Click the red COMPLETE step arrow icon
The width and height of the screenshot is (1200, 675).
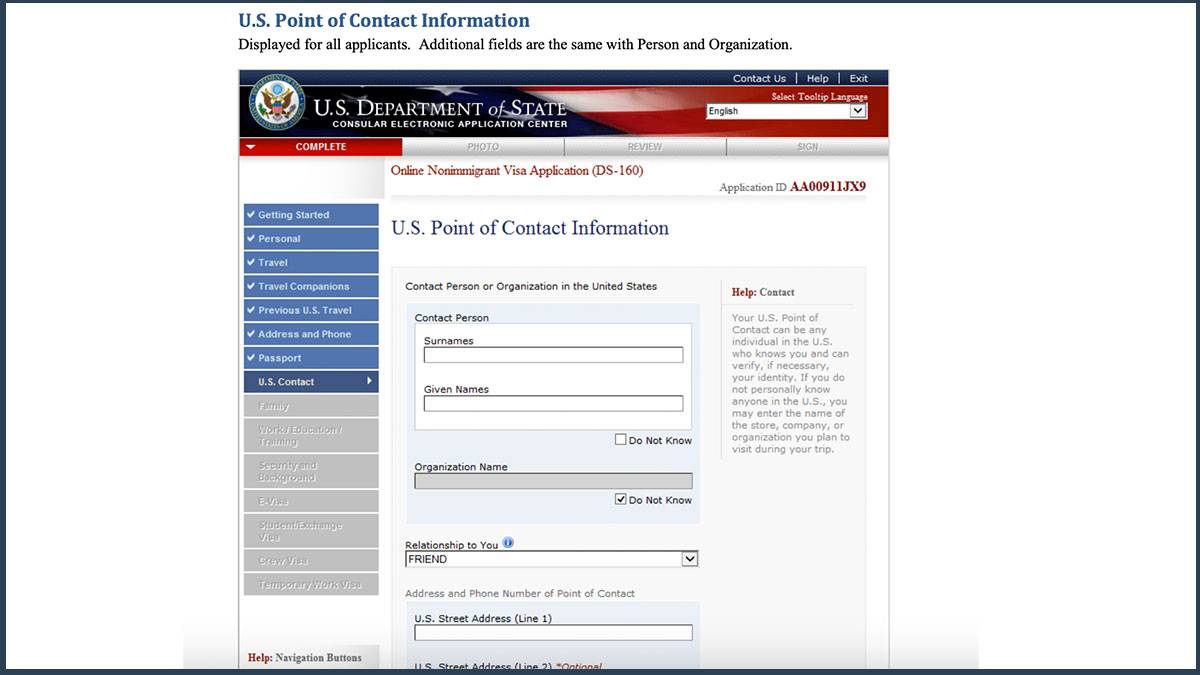coord(251,147)
